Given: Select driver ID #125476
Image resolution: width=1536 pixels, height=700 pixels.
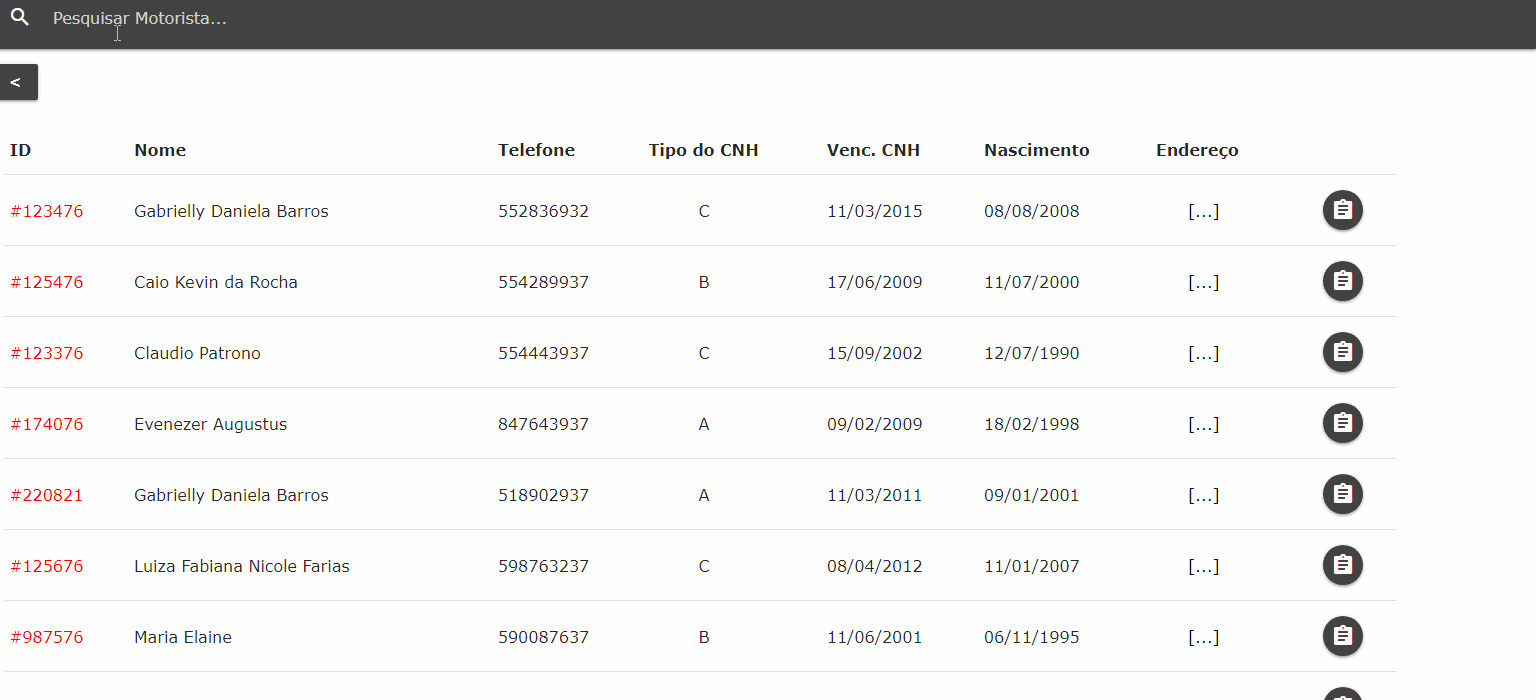Looking at the screenshot, I should coord(46,282).
